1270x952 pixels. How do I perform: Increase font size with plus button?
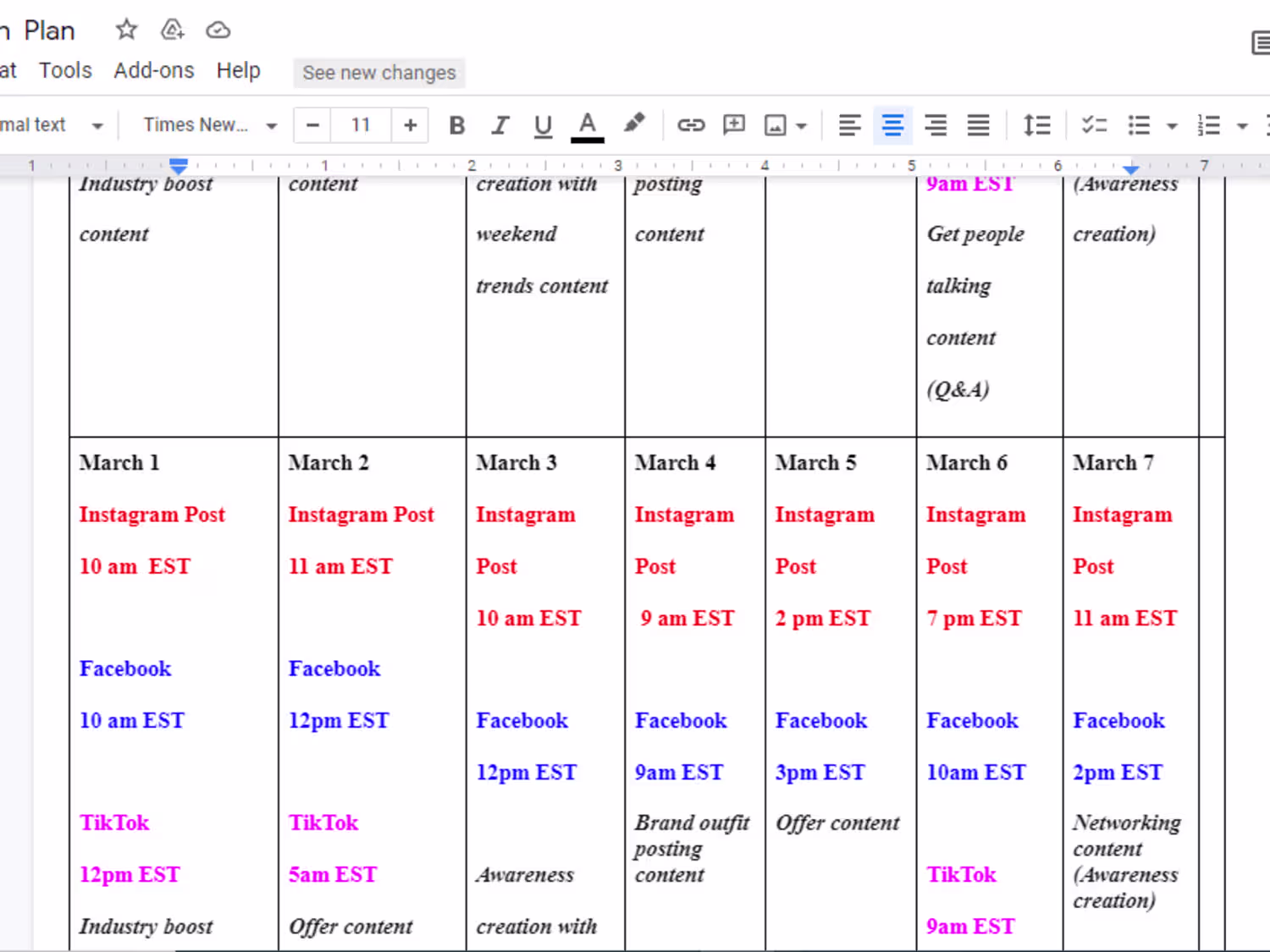pyautogui.click(x=411, y=125)
